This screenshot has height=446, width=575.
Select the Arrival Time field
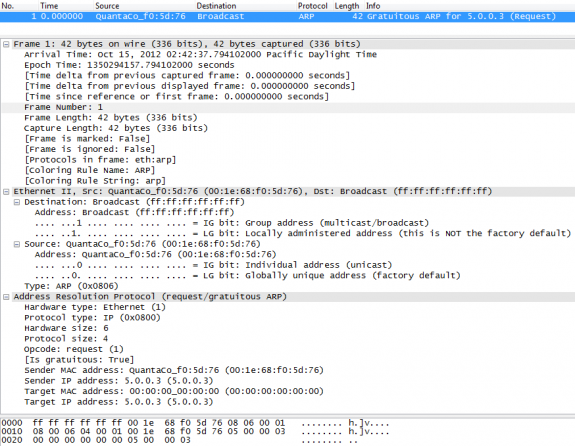[200, 55]
